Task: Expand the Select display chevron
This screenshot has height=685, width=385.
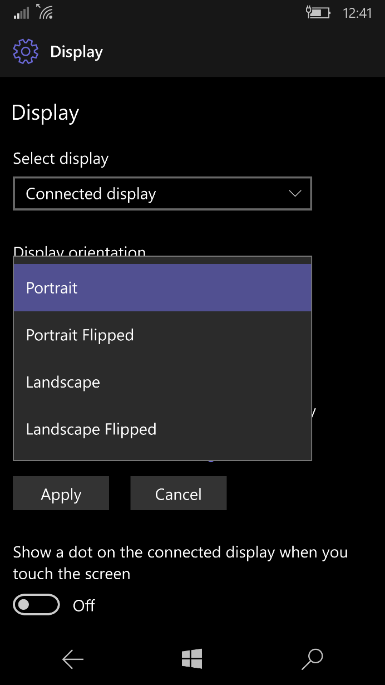Action: pyautogui.click(x=295, y=193)
